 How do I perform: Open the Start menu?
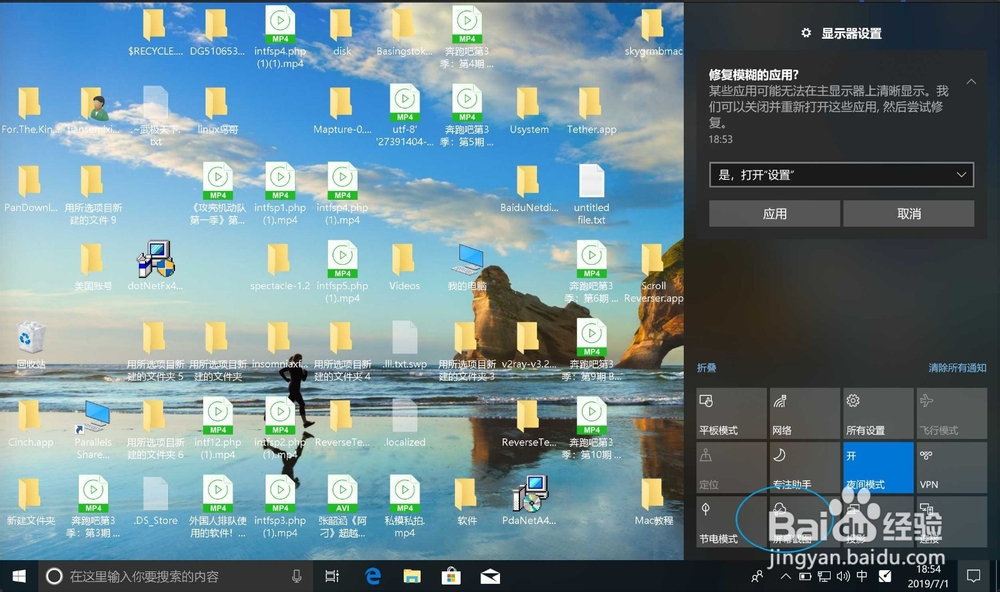[17, 576]
